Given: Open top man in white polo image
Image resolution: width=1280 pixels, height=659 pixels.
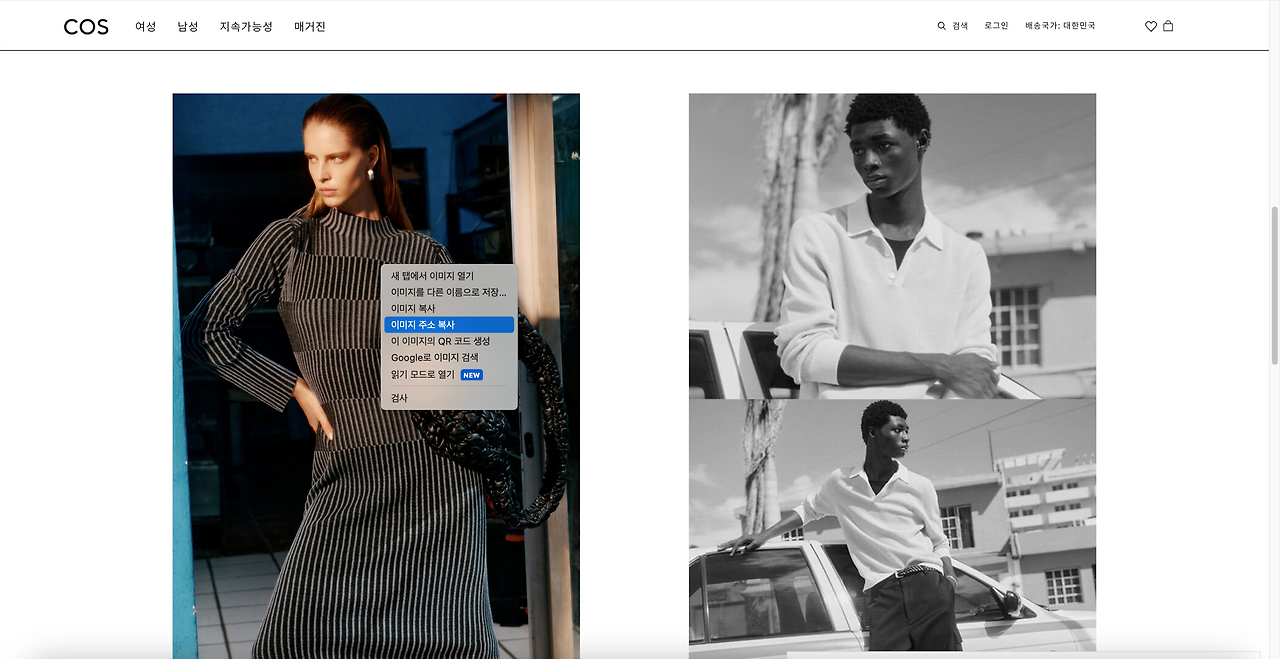Looking at the screenshot, I should (x=892, y=246).
